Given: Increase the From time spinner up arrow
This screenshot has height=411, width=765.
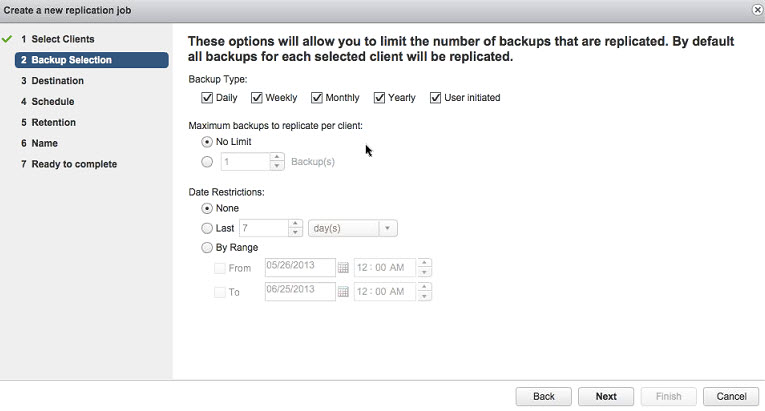Looking at the screenshot, I should coord(424,263).
